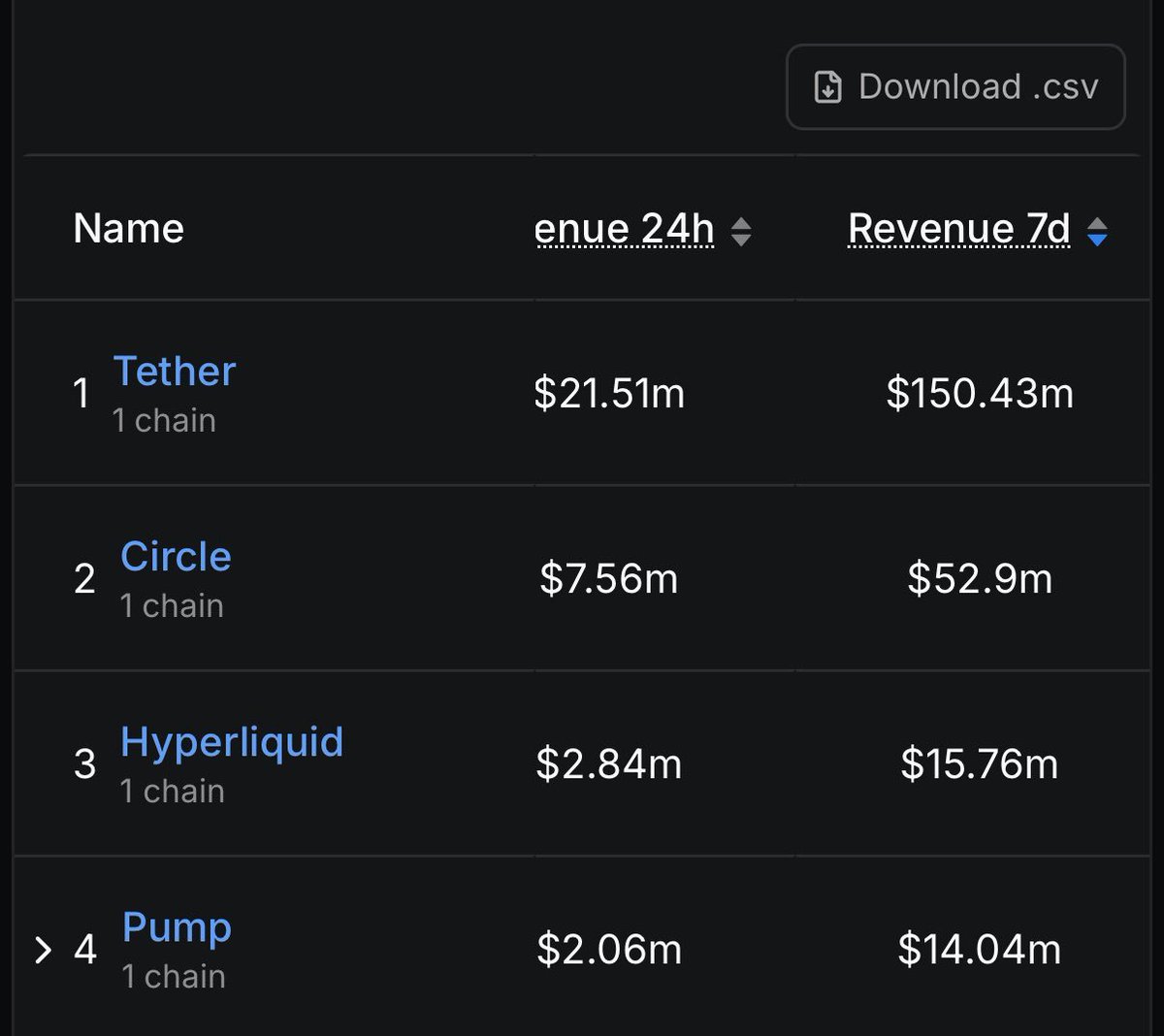The width and height of the screenshot is (1164, 1036).
Task: Open the Pump protocol link
Action: click(x=177, y=927)
